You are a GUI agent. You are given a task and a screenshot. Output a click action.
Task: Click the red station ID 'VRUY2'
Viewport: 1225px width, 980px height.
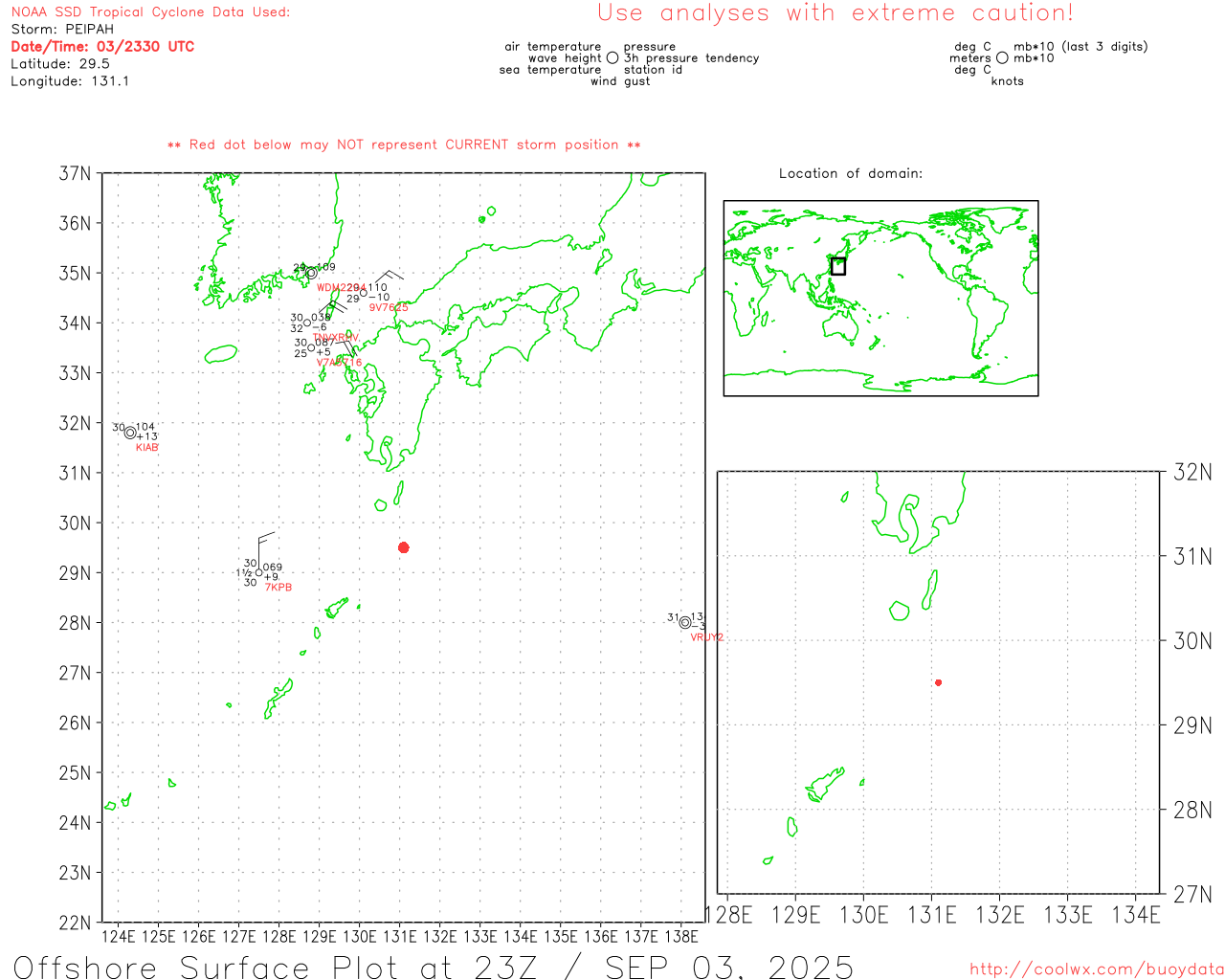pyautogui.click(x=707, y=637)
